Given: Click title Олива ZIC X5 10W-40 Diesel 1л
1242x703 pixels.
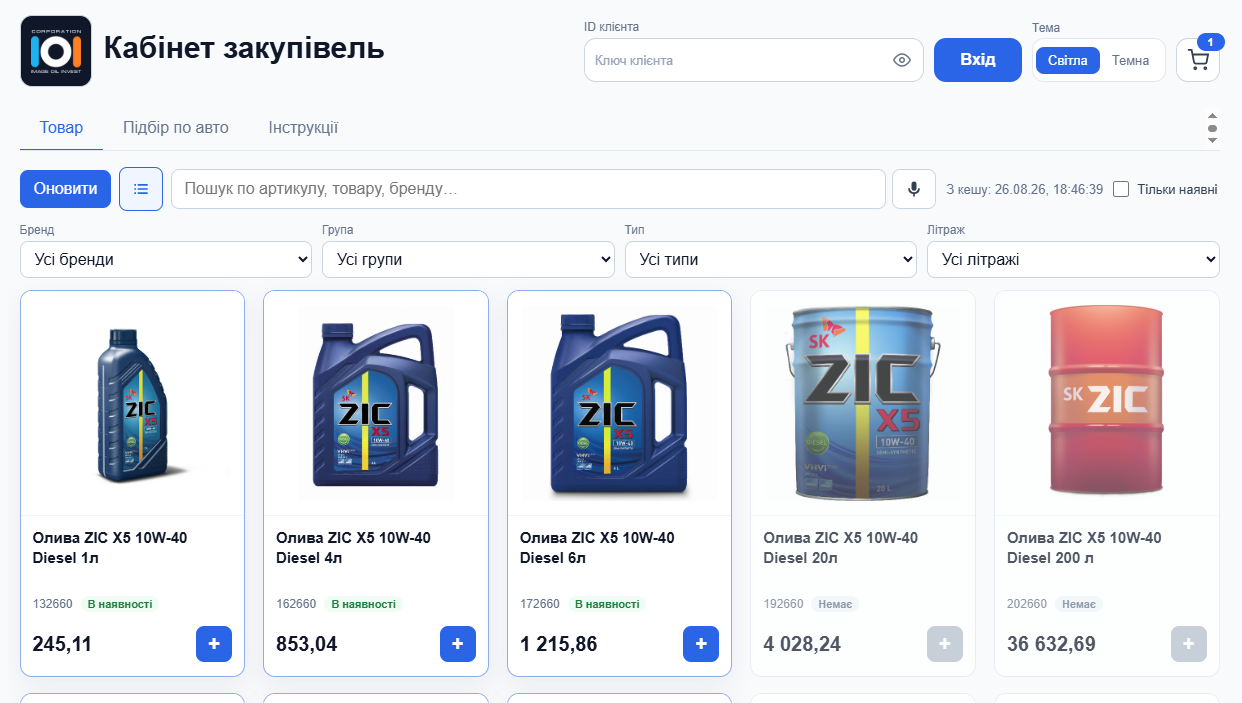Looking at the screenshot, I should 110,548.
